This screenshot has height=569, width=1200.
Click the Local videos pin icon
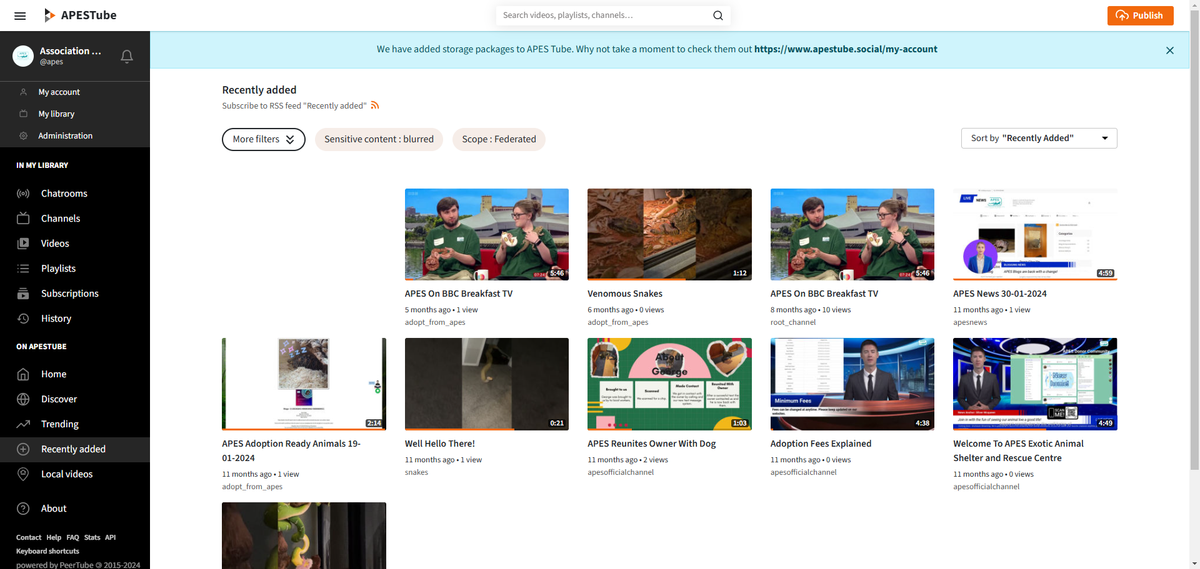(23, 474)
